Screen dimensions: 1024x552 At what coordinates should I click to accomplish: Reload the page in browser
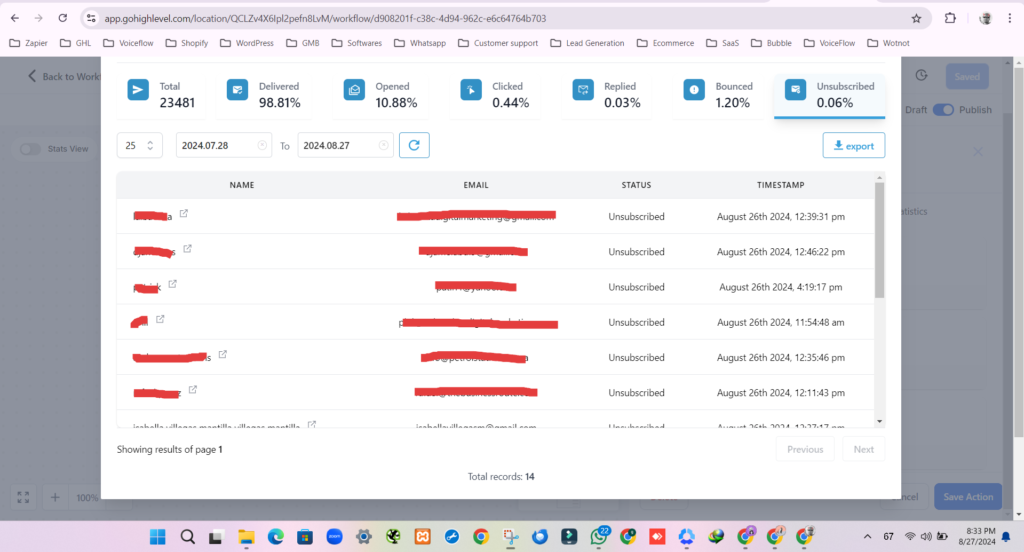click(63, 18)
